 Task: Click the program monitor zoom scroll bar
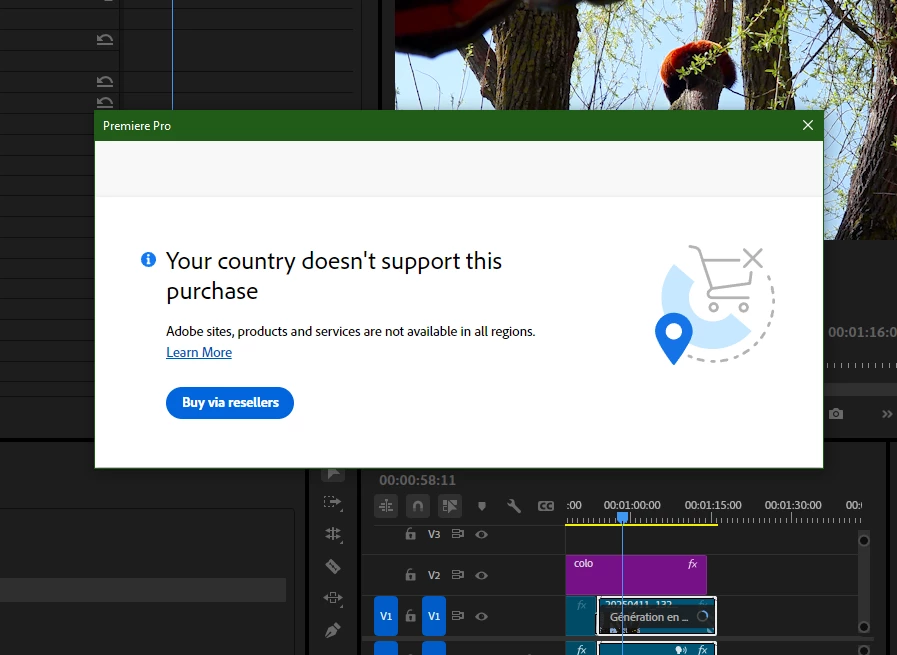[860, 389]
